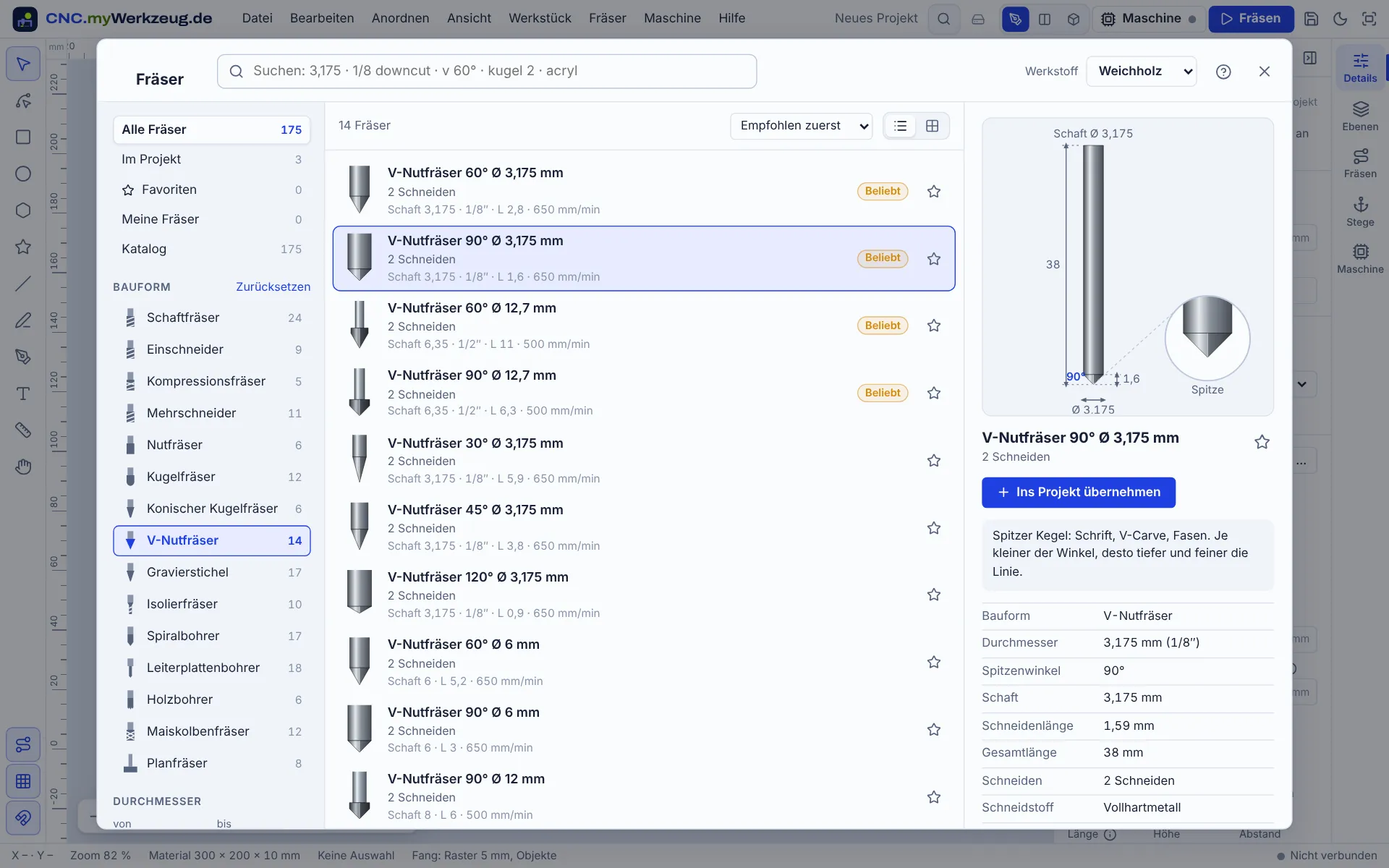This screenshot has width=1389, height=868.
Task: Select the text tool
Action: click(x=23, y=393)
